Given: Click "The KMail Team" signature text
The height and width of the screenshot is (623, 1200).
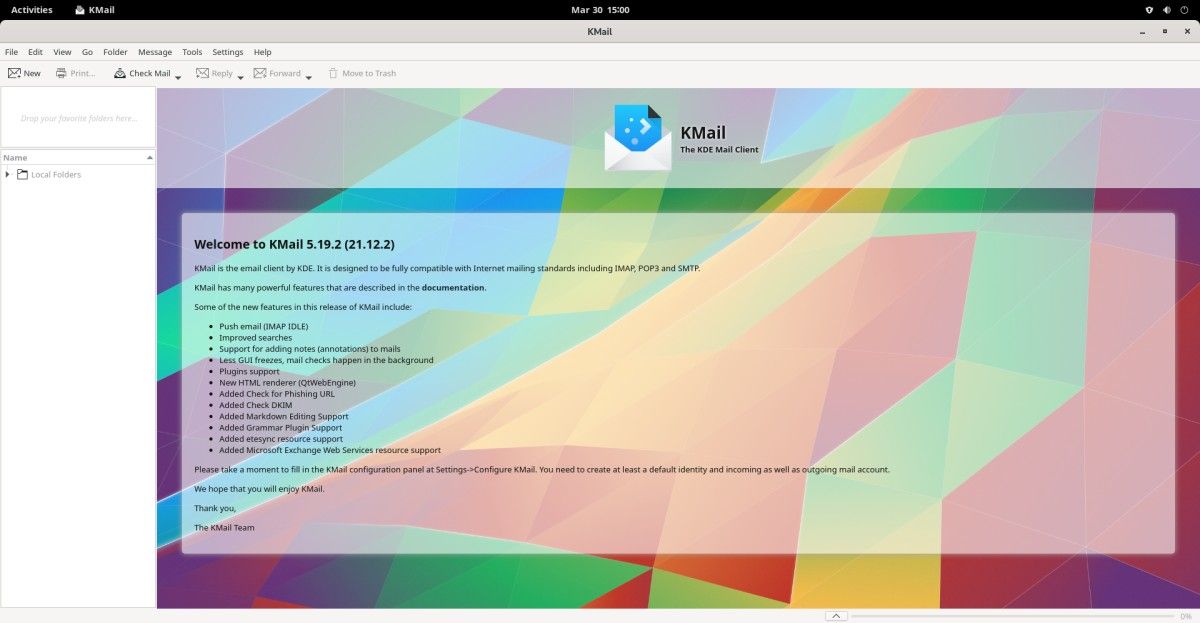Looking at the screenshot, I should (224, 527).
